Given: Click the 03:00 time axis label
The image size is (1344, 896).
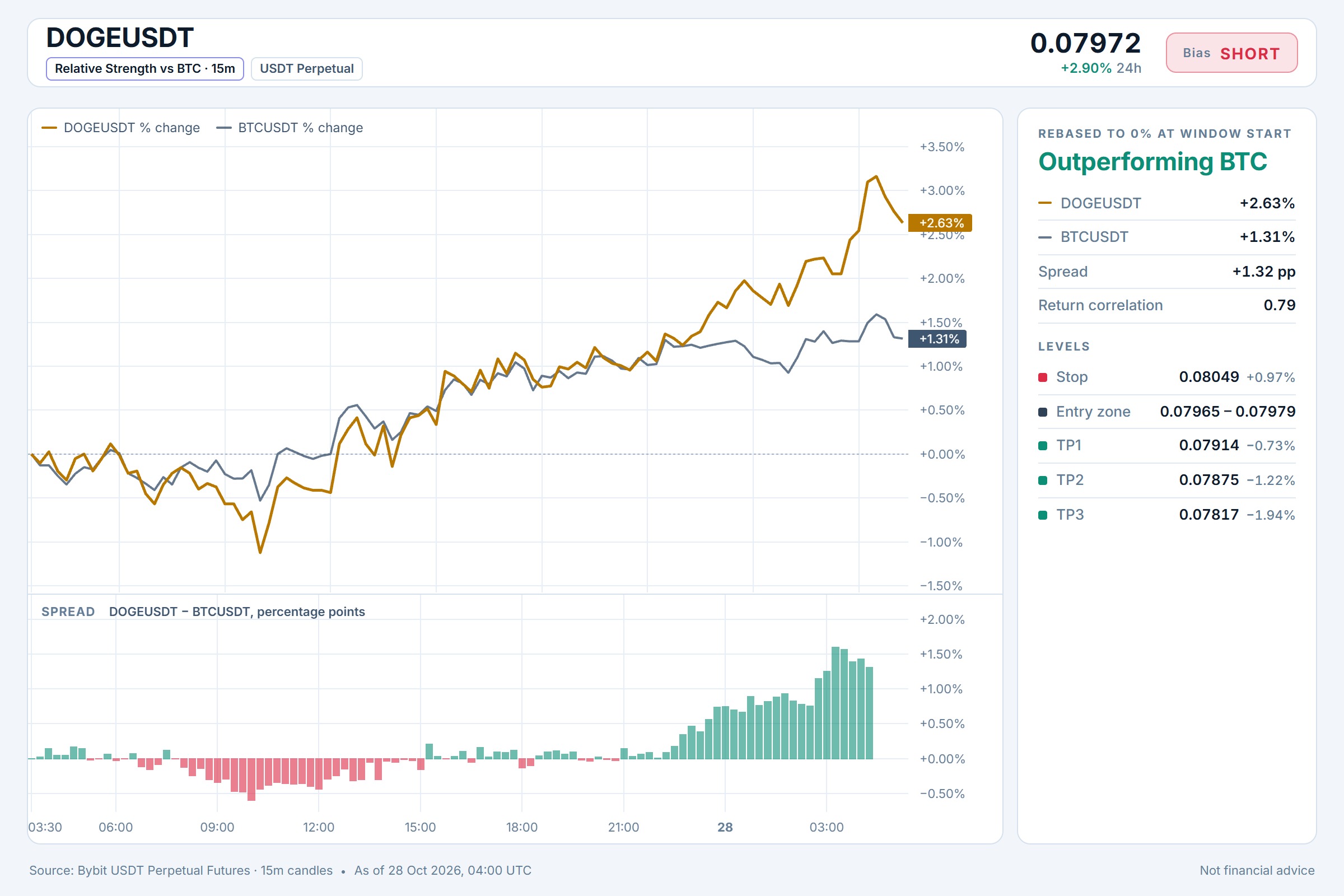Looking at the screenshot, I should pyautogui.click(x=827, y=828).
